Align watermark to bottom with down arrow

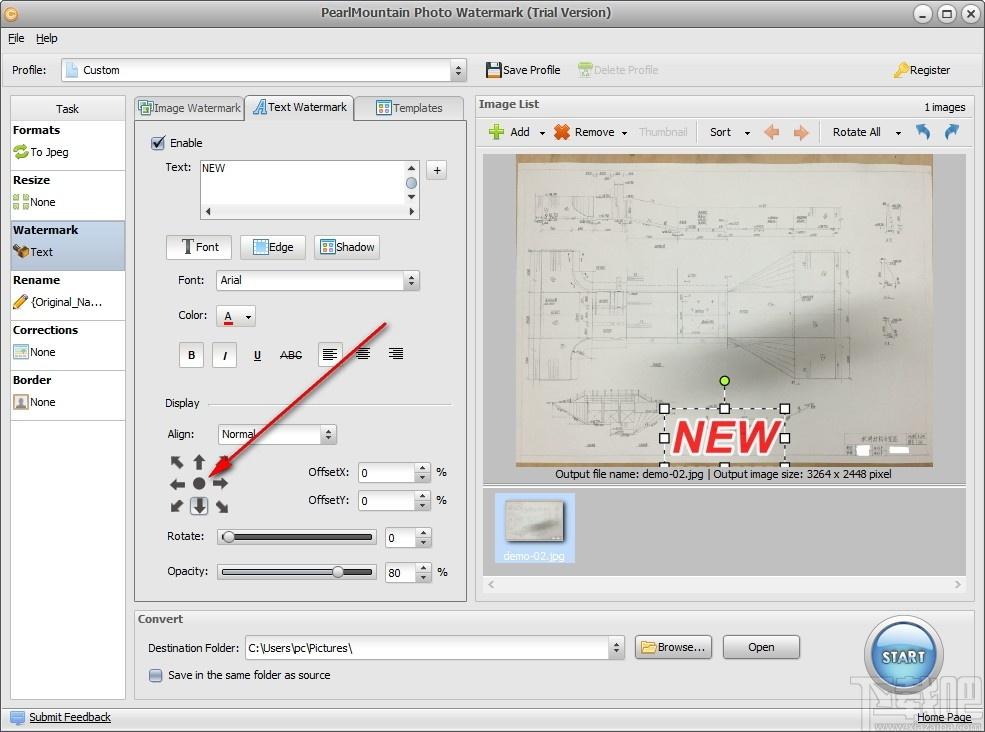tap(199, 506)
